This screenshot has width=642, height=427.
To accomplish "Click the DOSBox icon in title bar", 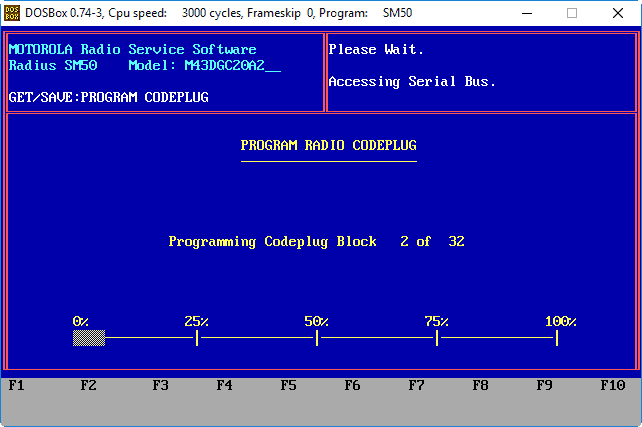I will click(12, 14).
